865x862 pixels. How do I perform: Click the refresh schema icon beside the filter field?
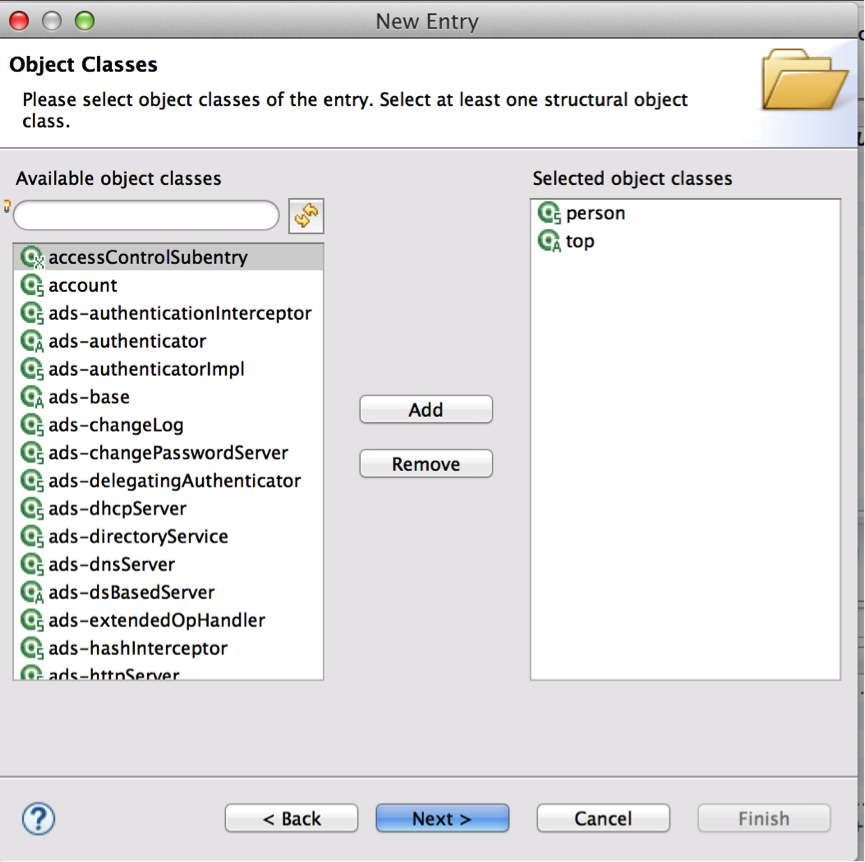(307, 215)
